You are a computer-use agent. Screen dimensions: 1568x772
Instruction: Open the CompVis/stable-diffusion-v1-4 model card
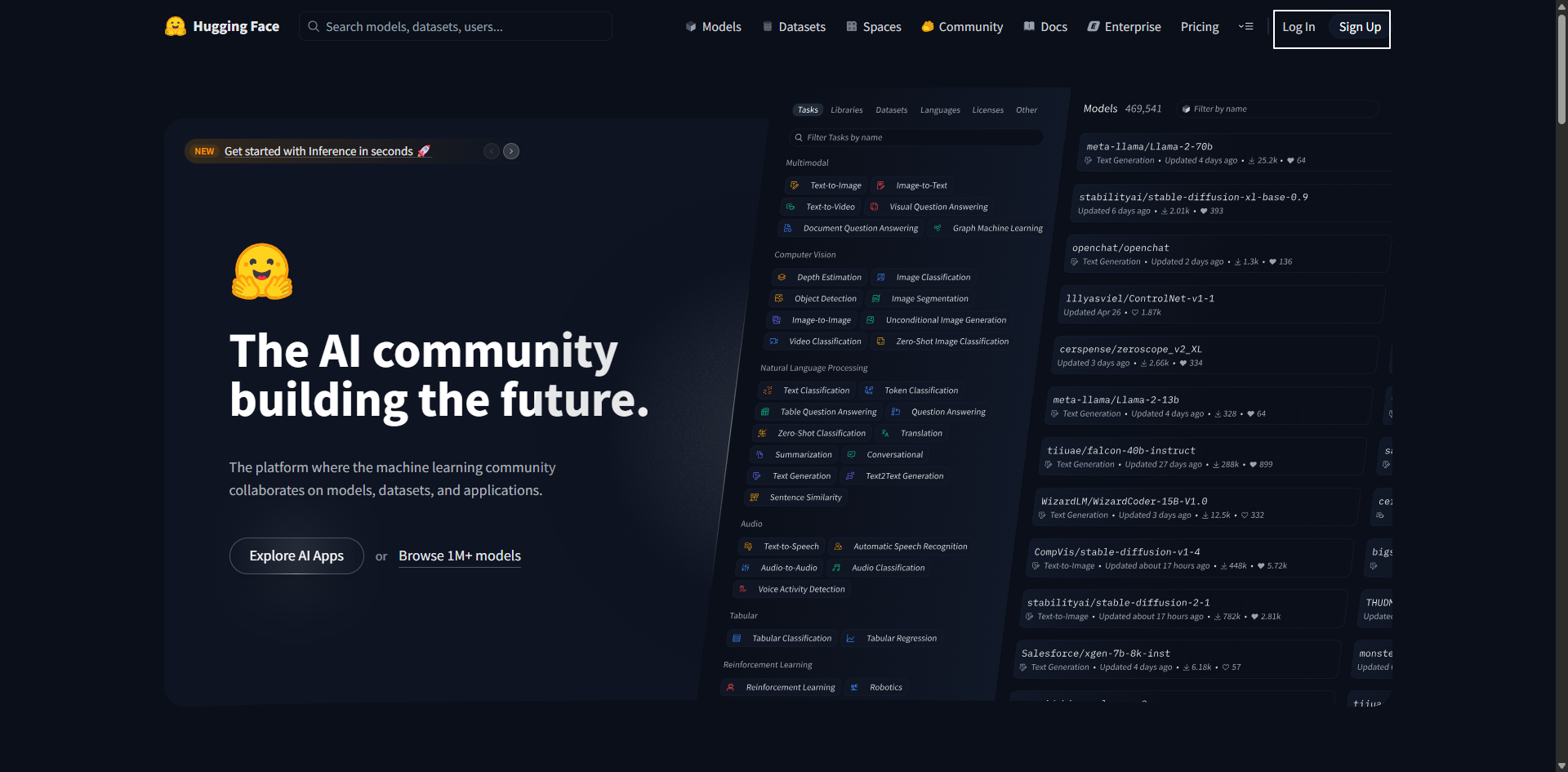(1191, 558)
